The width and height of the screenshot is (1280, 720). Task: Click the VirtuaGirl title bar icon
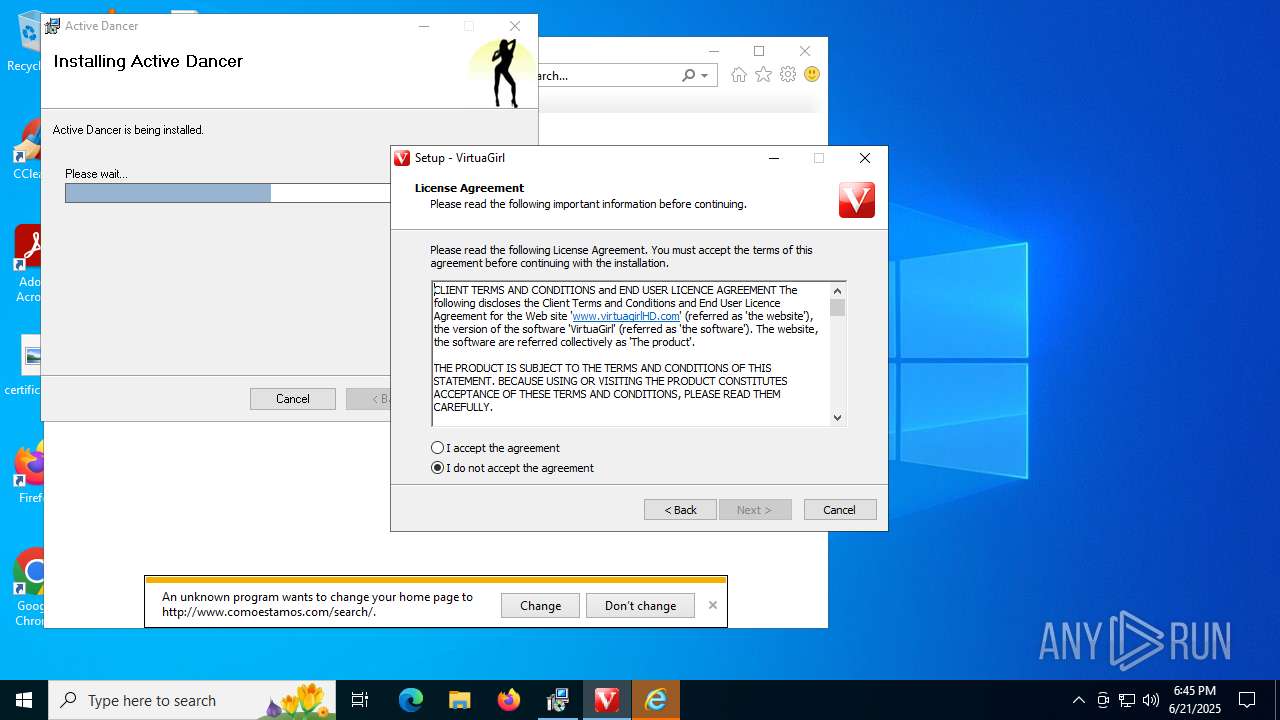pos(402,158)
